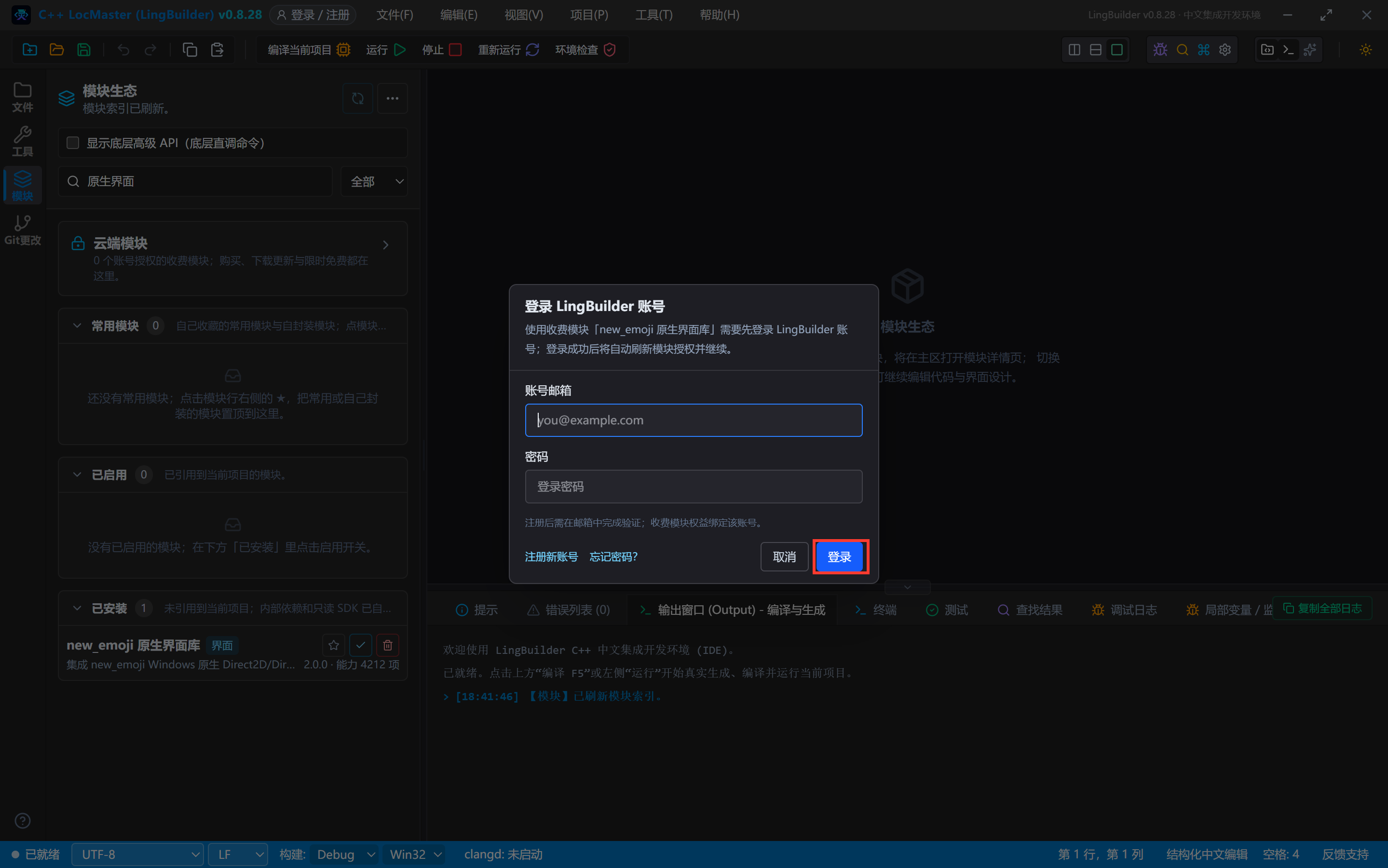Image resolution: width=1388 pixels, height=868 pixels.
Task: Click the redo arrow in the toolbar
Action: pos(150,50)
